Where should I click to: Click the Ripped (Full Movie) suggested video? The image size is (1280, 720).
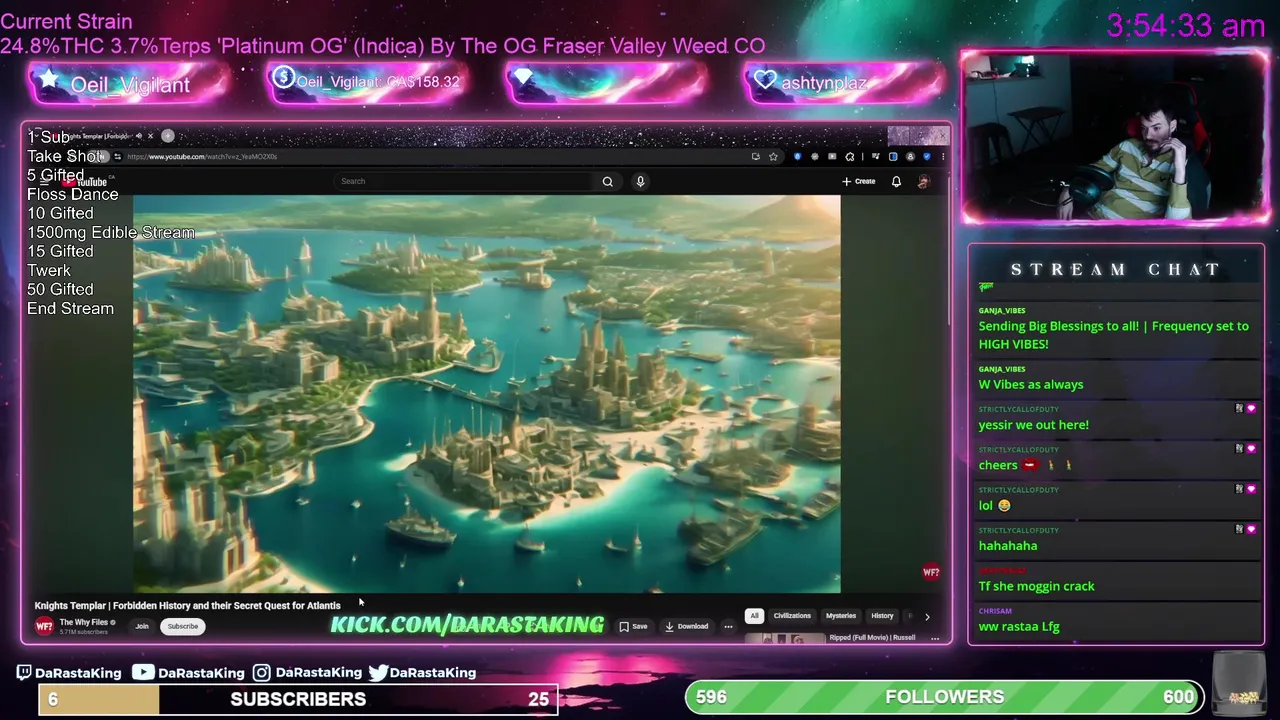[872, 638]
